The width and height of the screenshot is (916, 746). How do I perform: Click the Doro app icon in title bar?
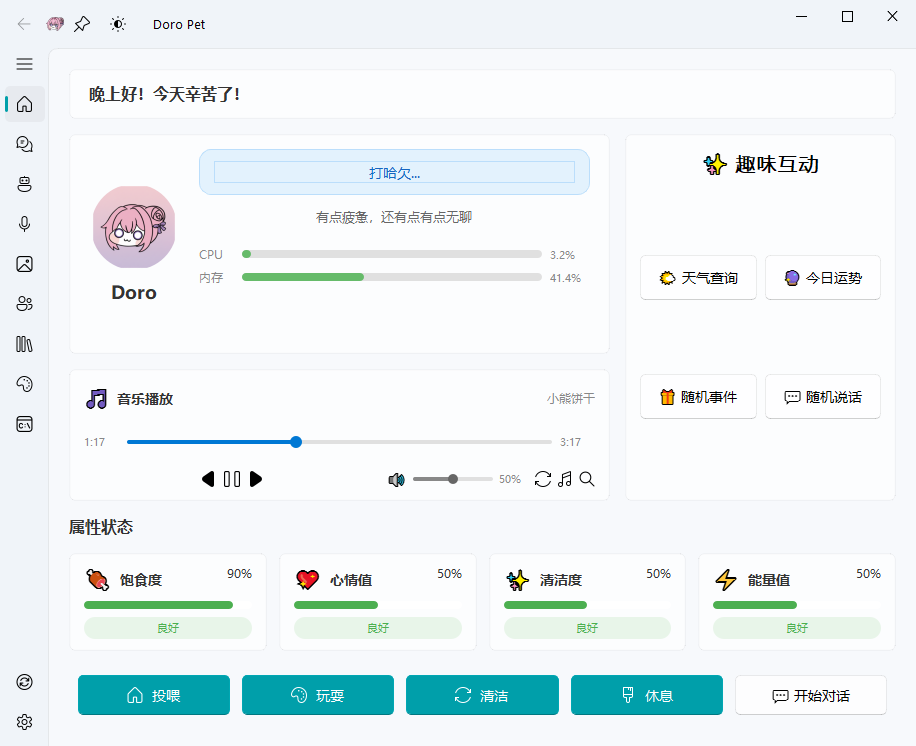click(55, 24)
